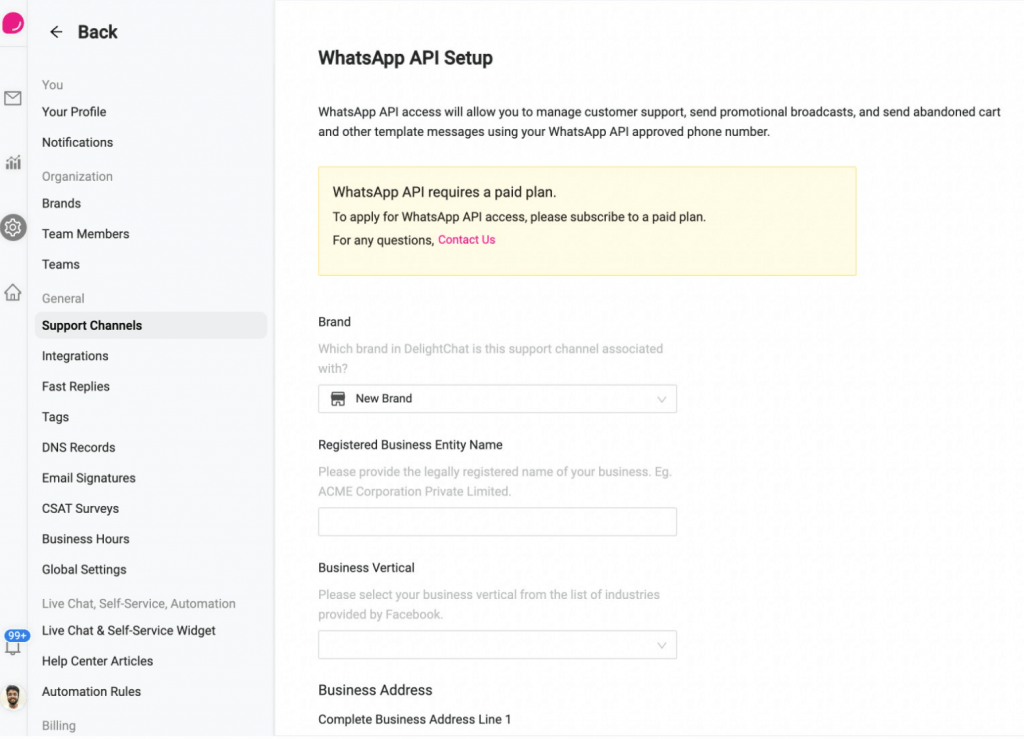The height and width of the screenshot is (739, 1024).
Task: Expand the Business Vertical dropdown
Action: pyautogui.click(x=497, y=645)
